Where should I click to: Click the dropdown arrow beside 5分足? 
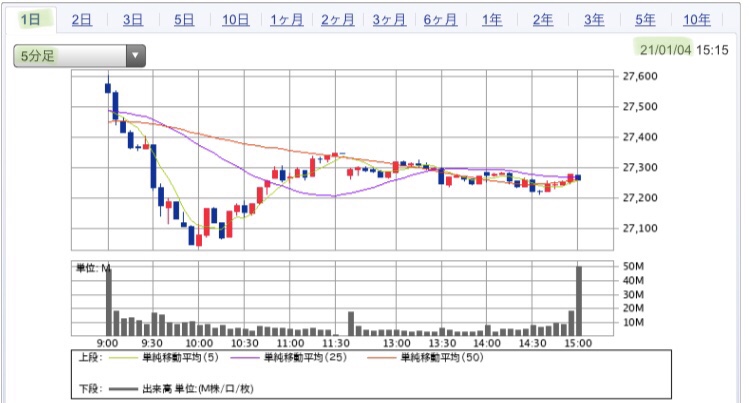(x=136, y=56)
